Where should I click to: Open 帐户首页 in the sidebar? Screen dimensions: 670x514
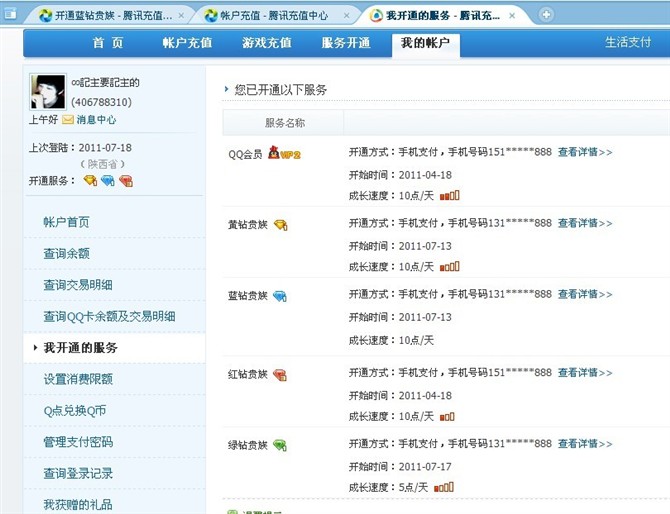[x=66, y=222]
